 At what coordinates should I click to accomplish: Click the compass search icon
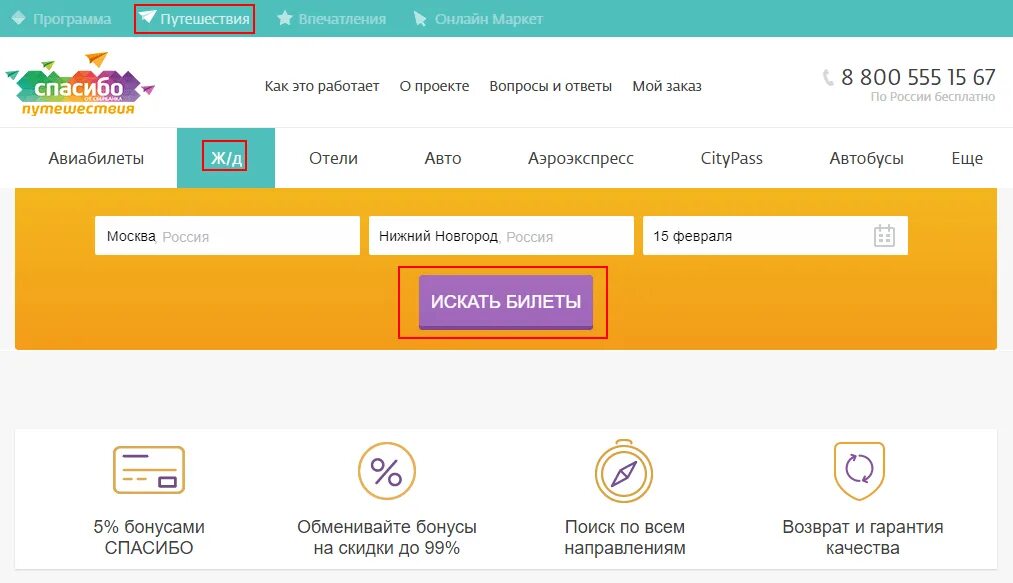[623, 471]
